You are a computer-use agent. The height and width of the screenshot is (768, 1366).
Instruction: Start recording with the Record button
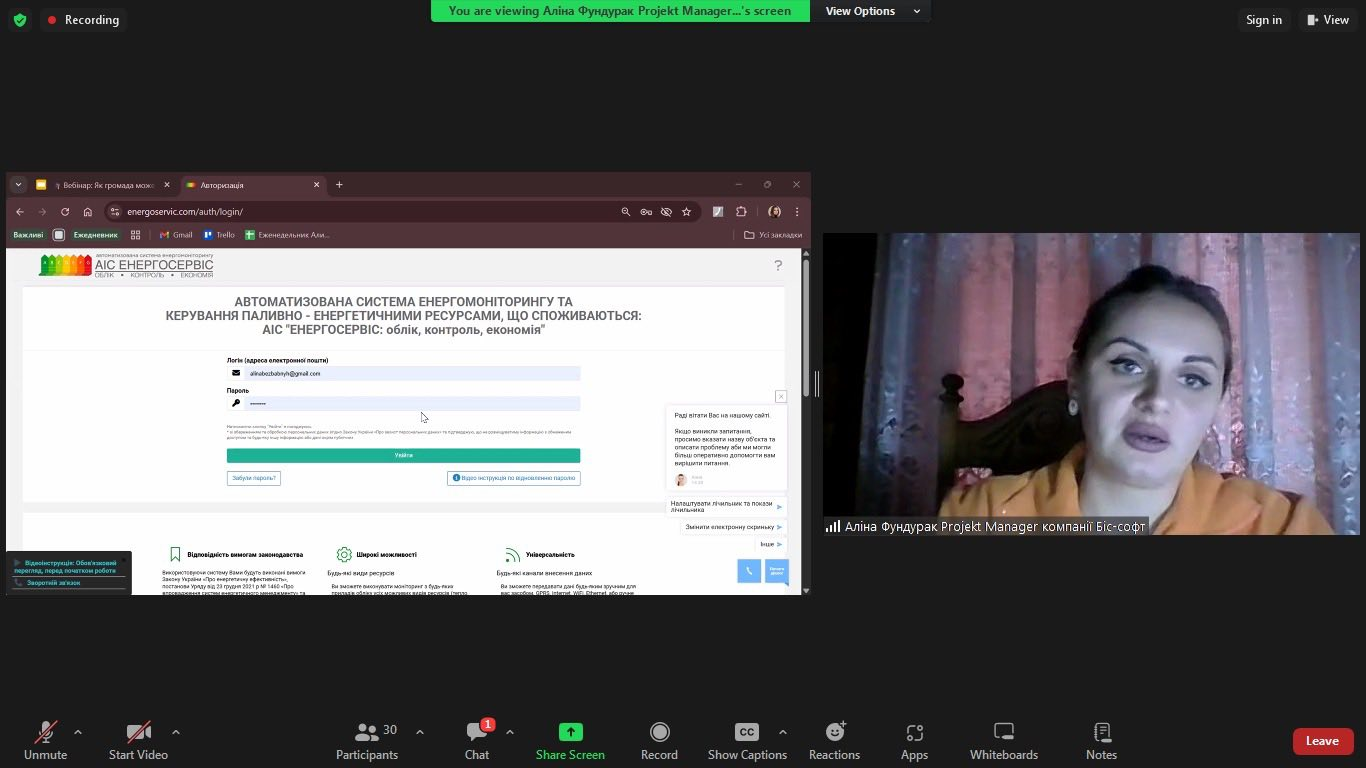pyautogui.click(x=659, y=741)
